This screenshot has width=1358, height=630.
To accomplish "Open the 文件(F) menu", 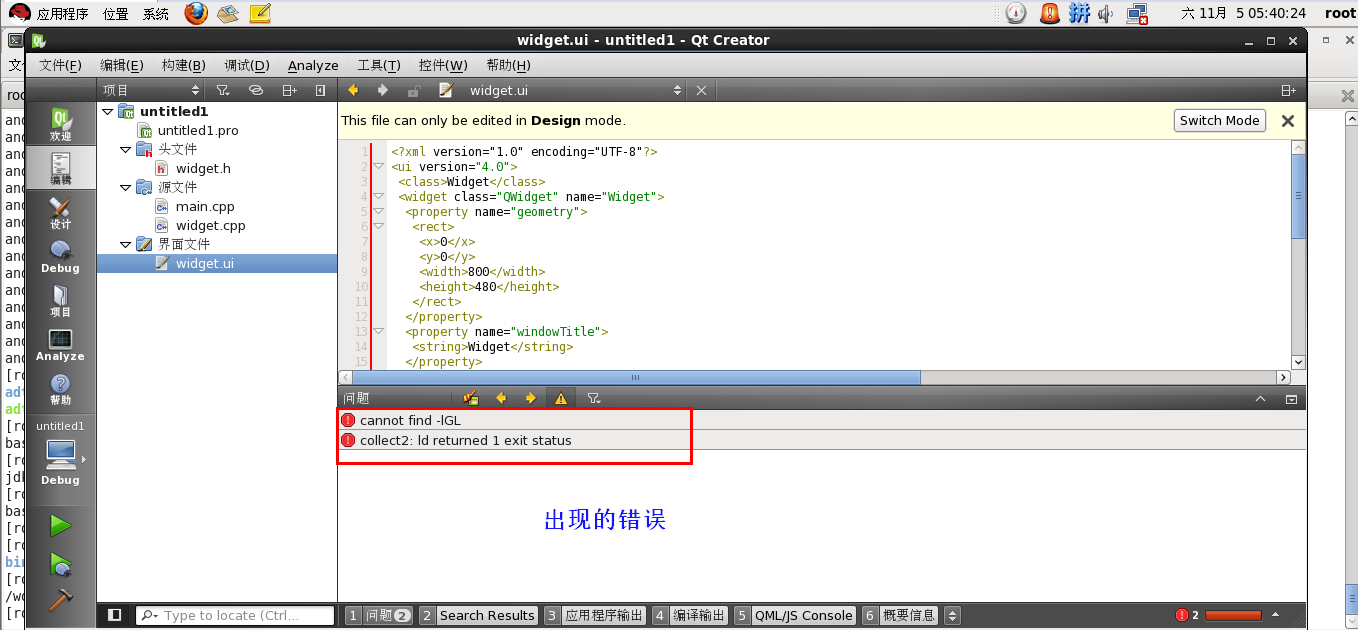I will click(60, 65).
